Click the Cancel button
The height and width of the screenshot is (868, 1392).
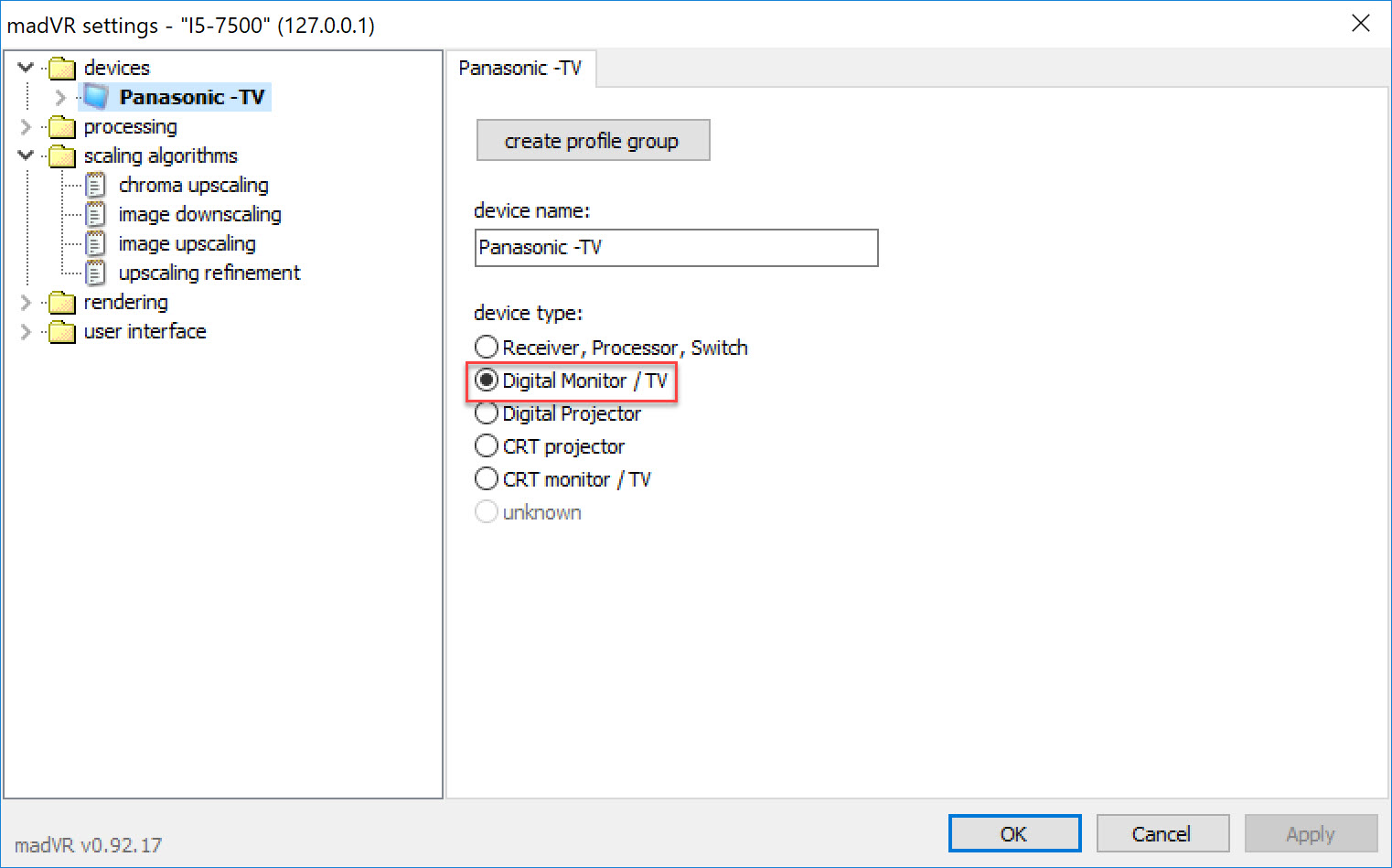(x=1162, y=834)
